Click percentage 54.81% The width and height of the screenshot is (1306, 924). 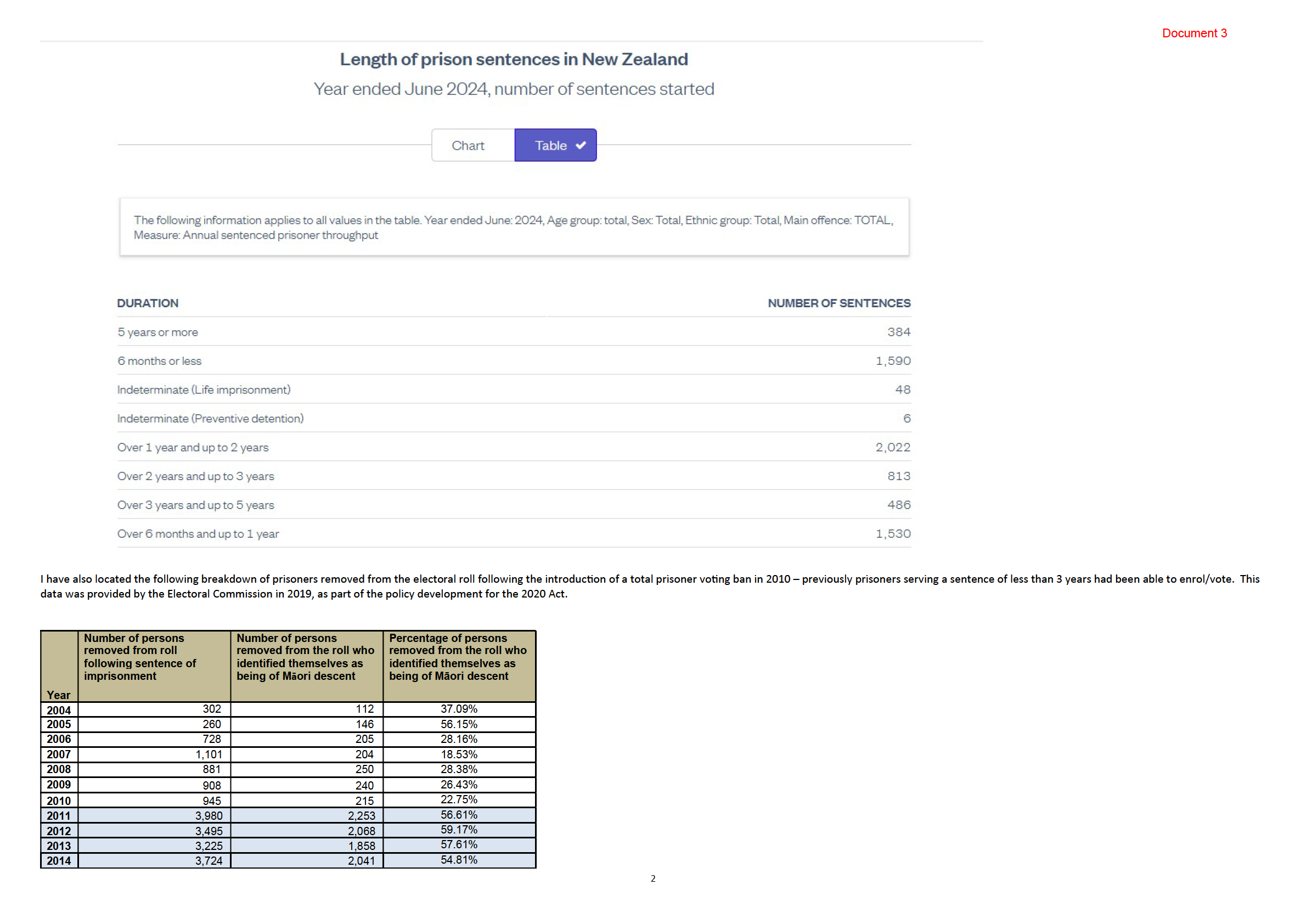click(x=459, y=860)
